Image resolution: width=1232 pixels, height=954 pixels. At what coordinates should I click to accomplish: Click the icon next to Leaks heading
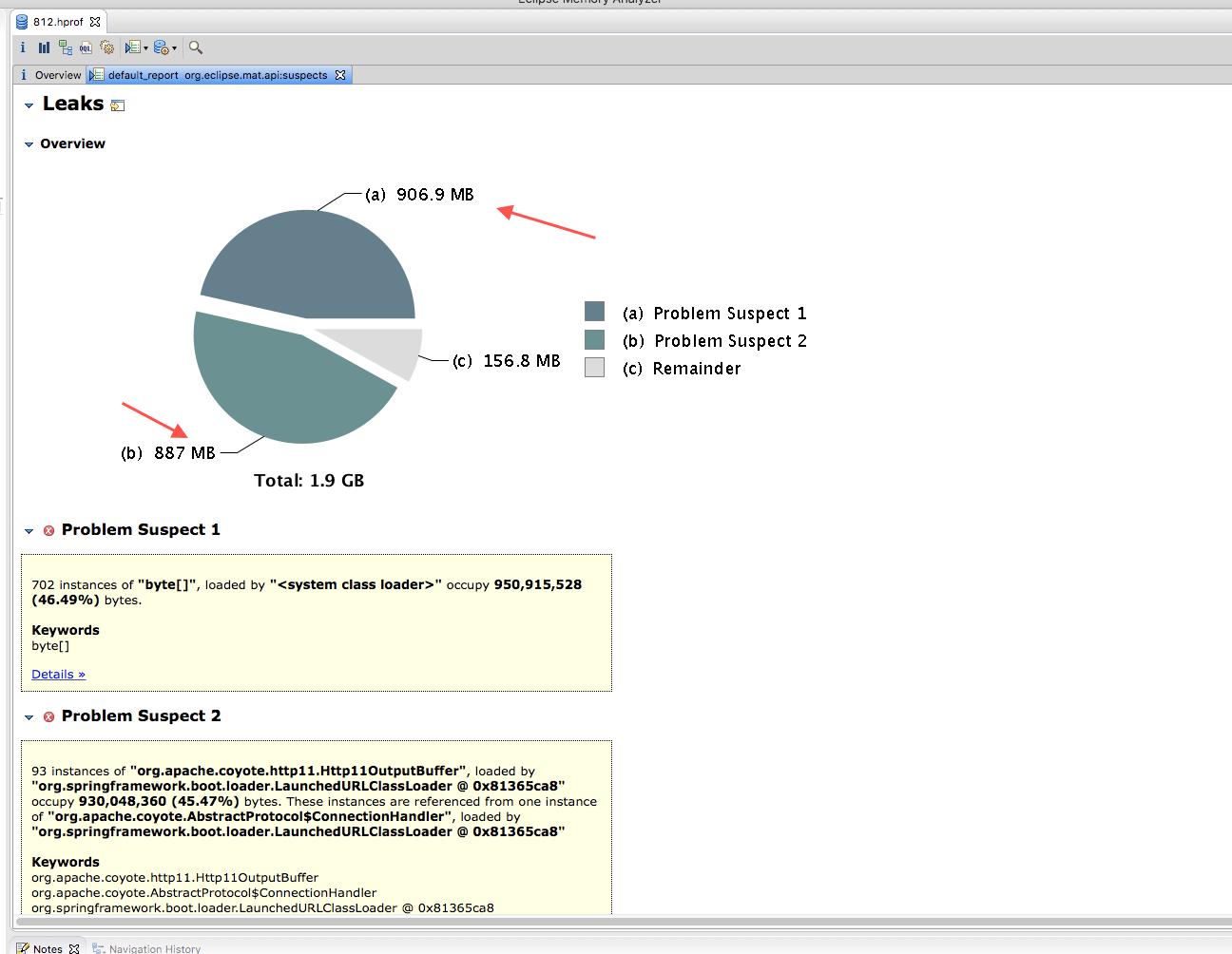(x=118, y=105)
